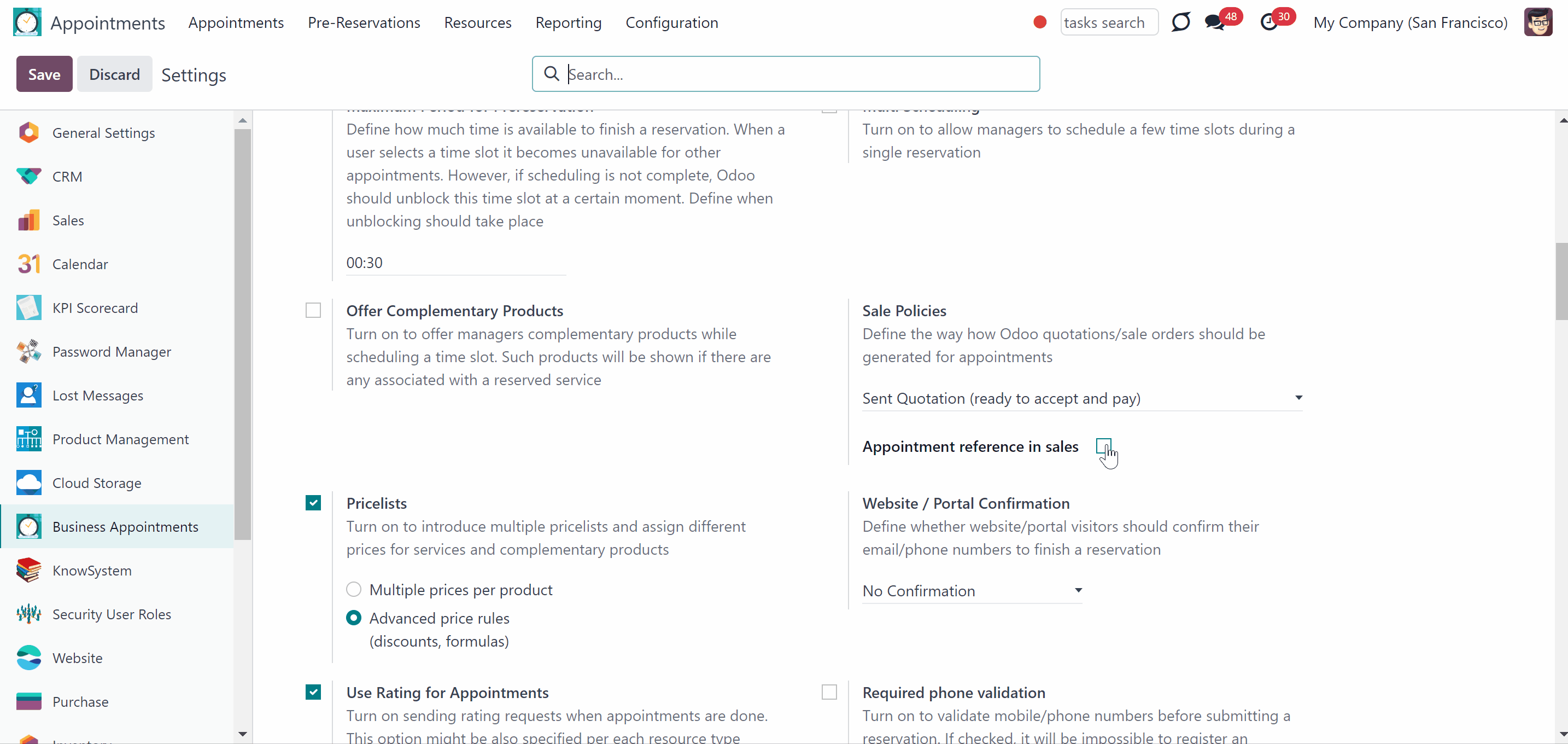The height and width of the screenshot is (744, 1568).
Task: Click the Discard button
Action: (x=114, y=74)
